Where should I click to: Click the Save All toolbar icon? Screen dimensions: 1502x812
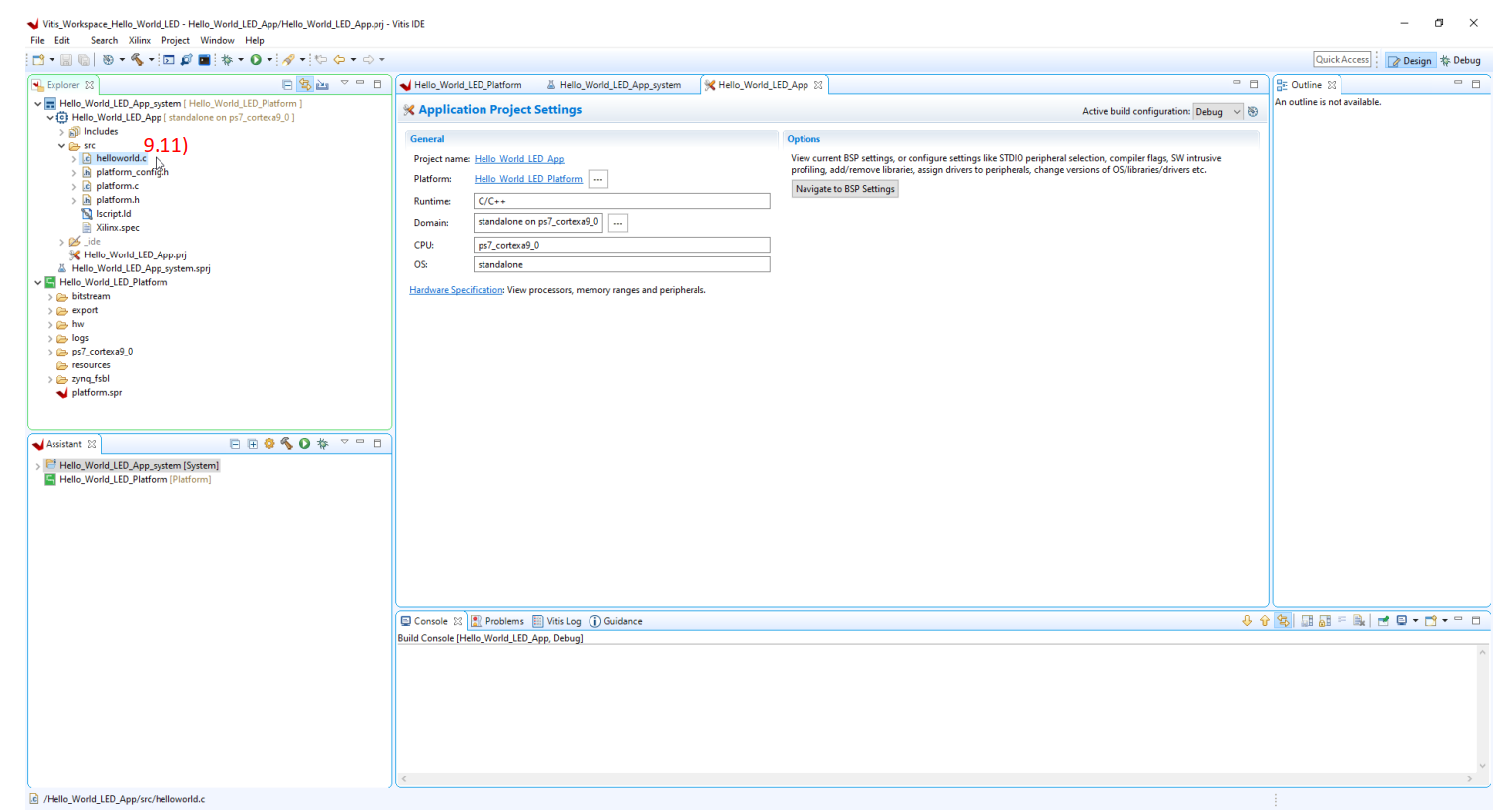(84, 60)
